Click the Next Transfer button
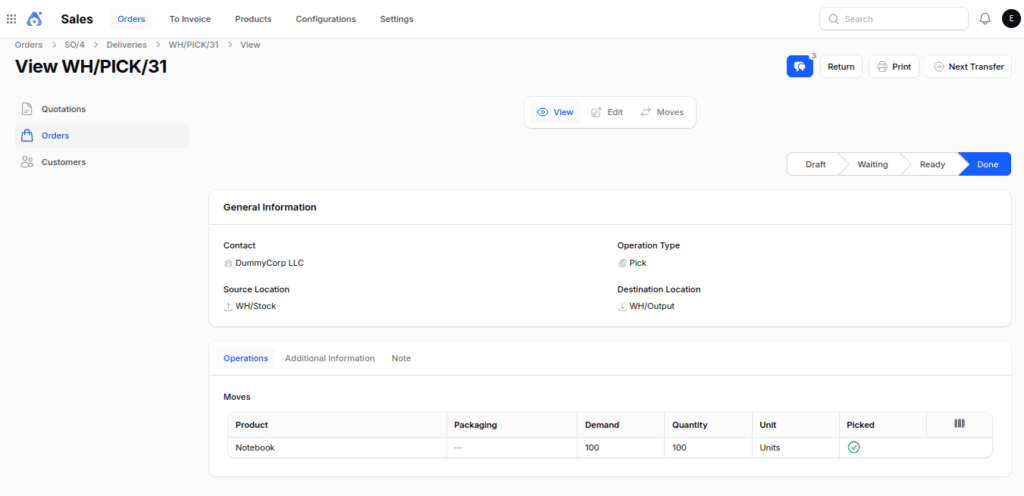Image resolution: width=1024 pixels, height=496 pixels. 968,67
